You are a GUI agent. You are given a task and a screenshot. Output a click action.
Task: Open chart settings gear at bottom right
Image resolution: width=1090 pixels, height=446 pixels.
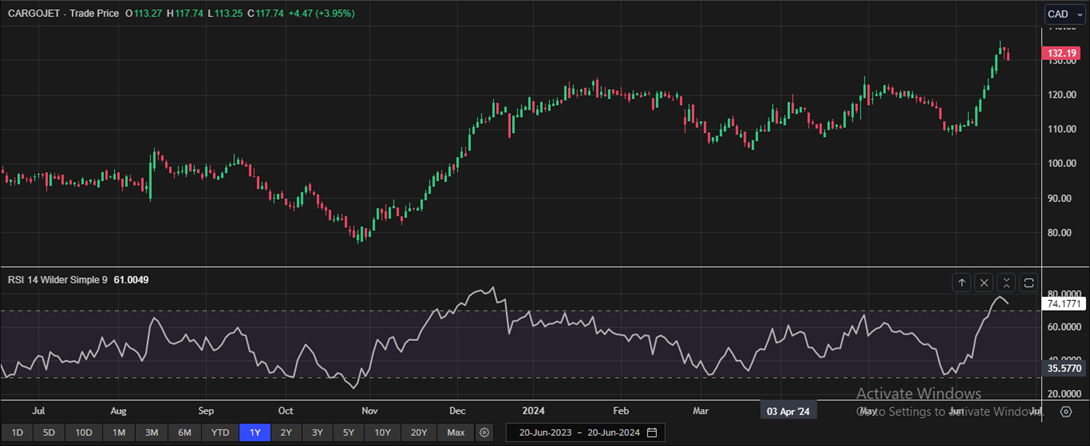(1065, 432)
